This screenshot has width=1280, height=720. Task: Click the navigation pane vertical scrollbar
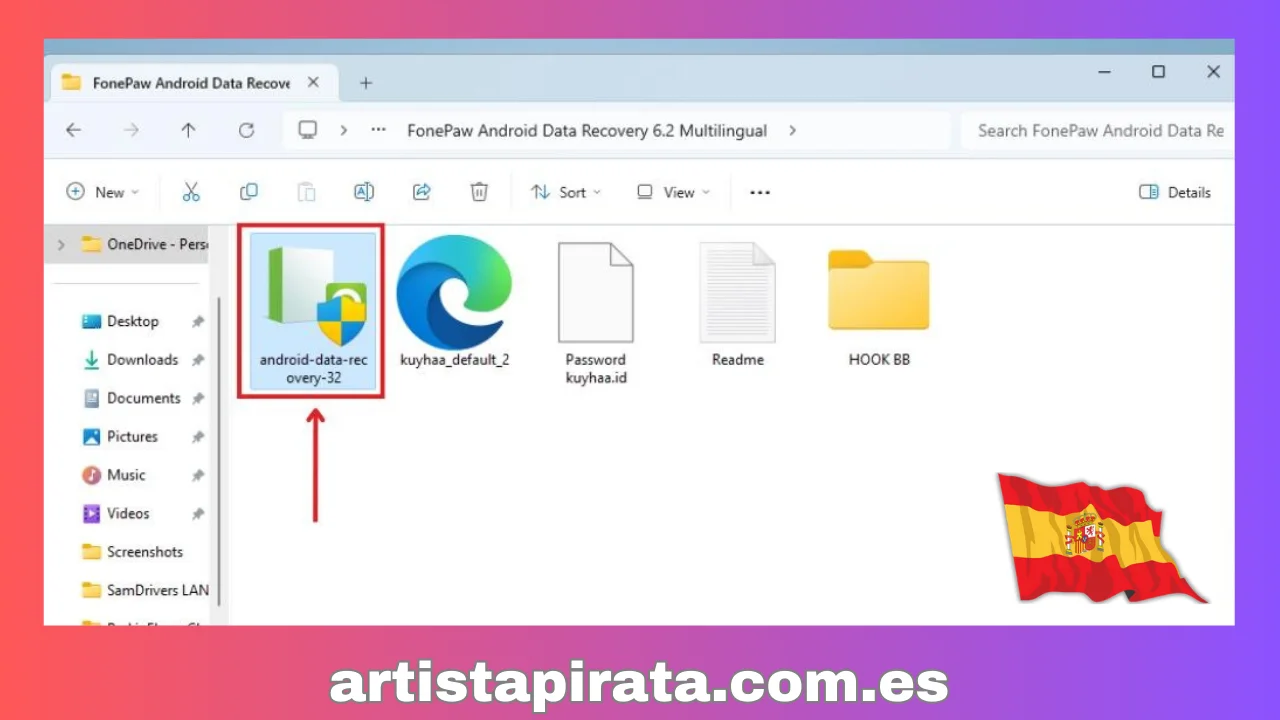[x=219, y=450]
